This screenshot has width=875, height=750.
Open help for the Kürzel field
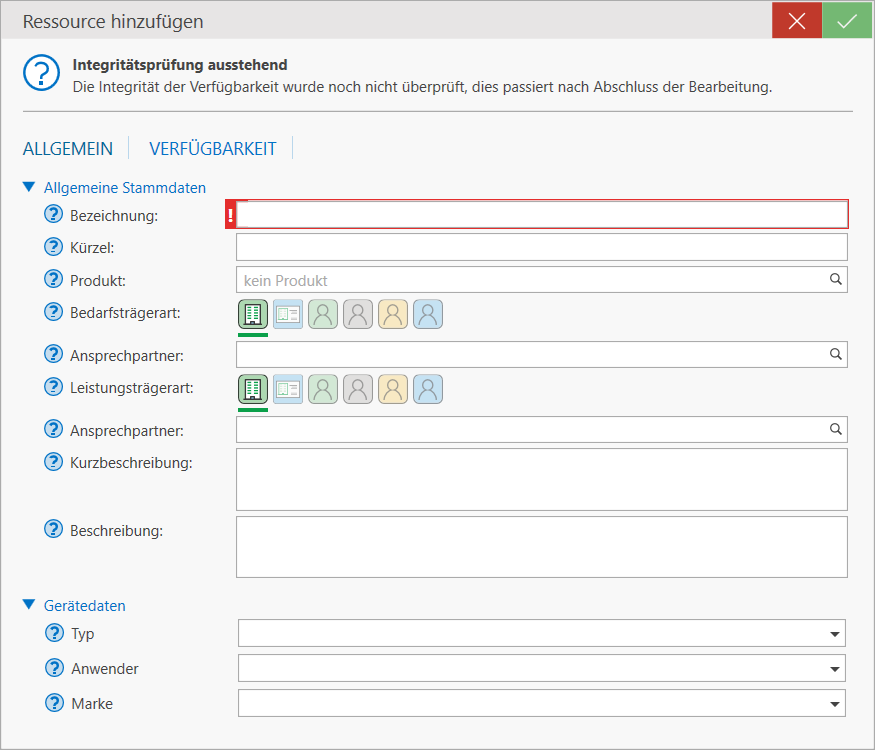(x=54, y=247)
